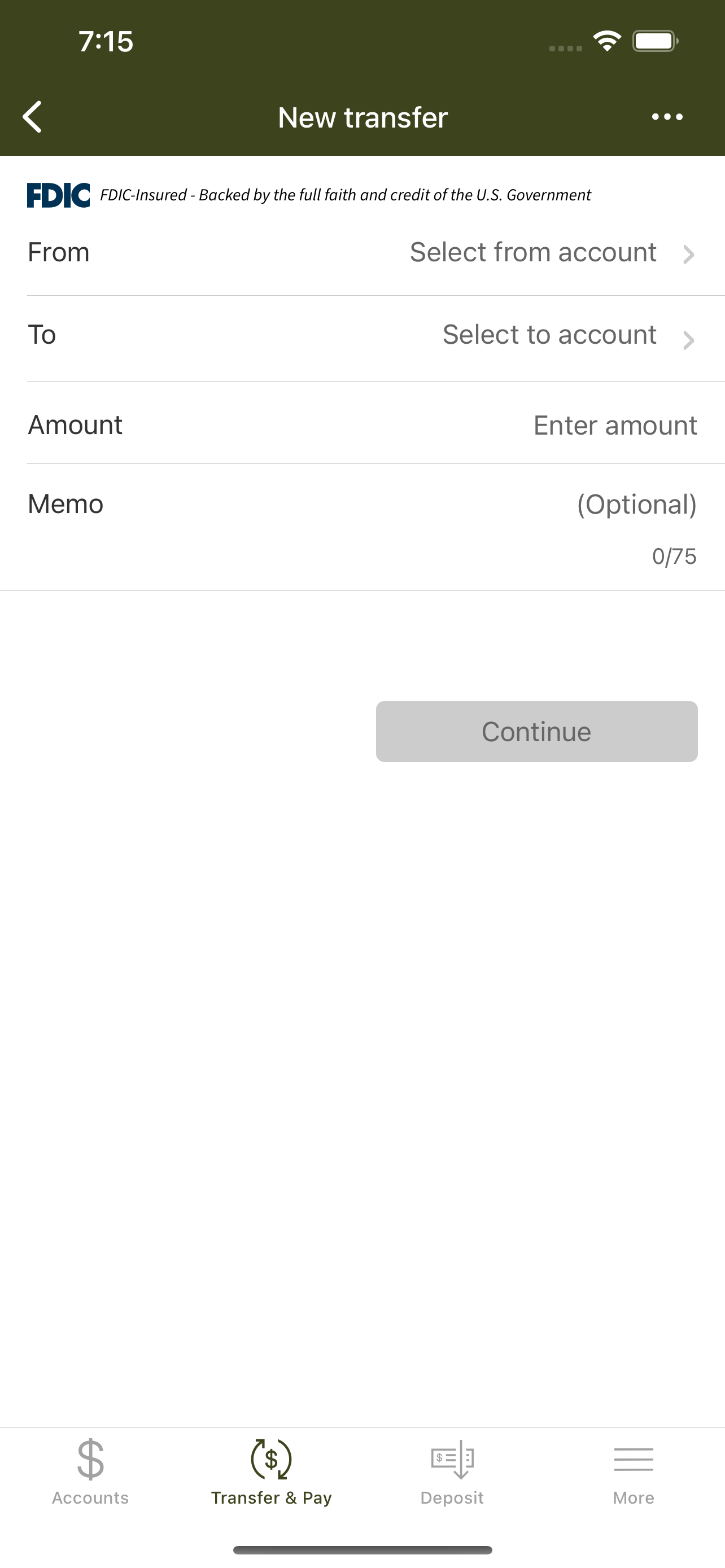This screenshot has width=725, height=1568.
Task: Switch to the Deposit tab label
Action: point(452,1498)
